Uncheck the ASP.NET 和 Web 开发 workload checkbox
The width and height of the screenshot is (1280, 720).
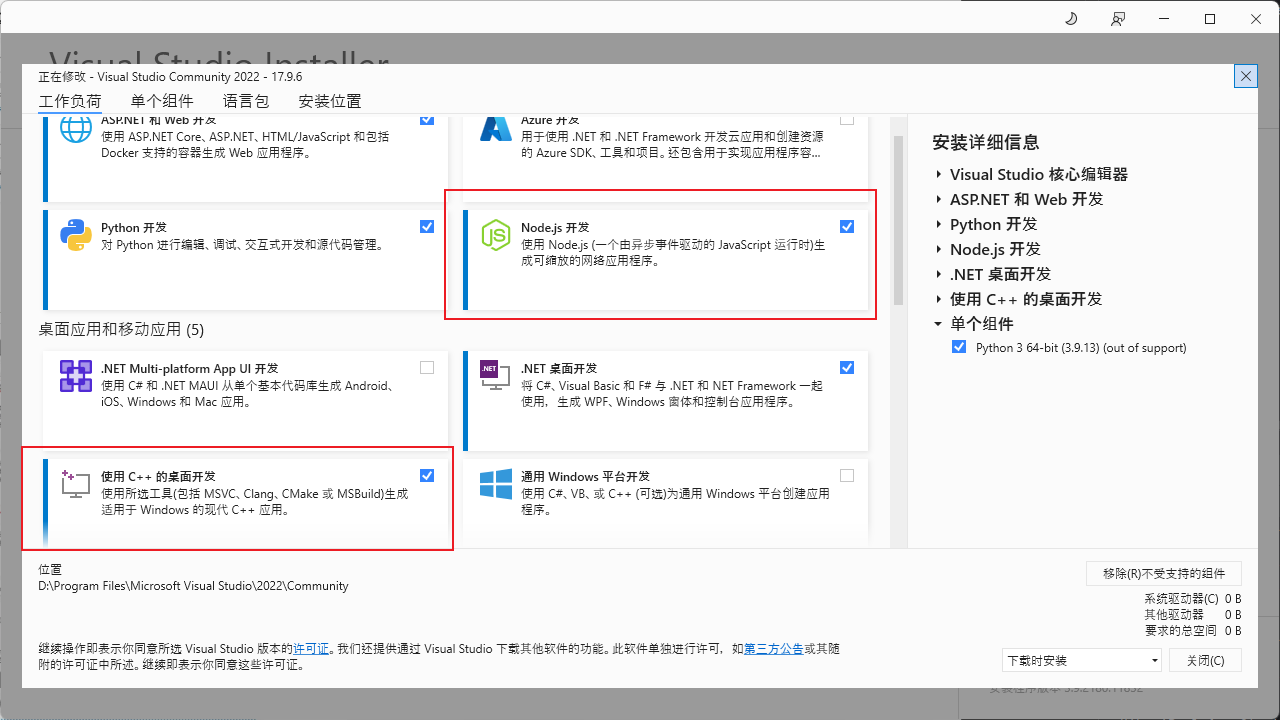click(427, 119)
